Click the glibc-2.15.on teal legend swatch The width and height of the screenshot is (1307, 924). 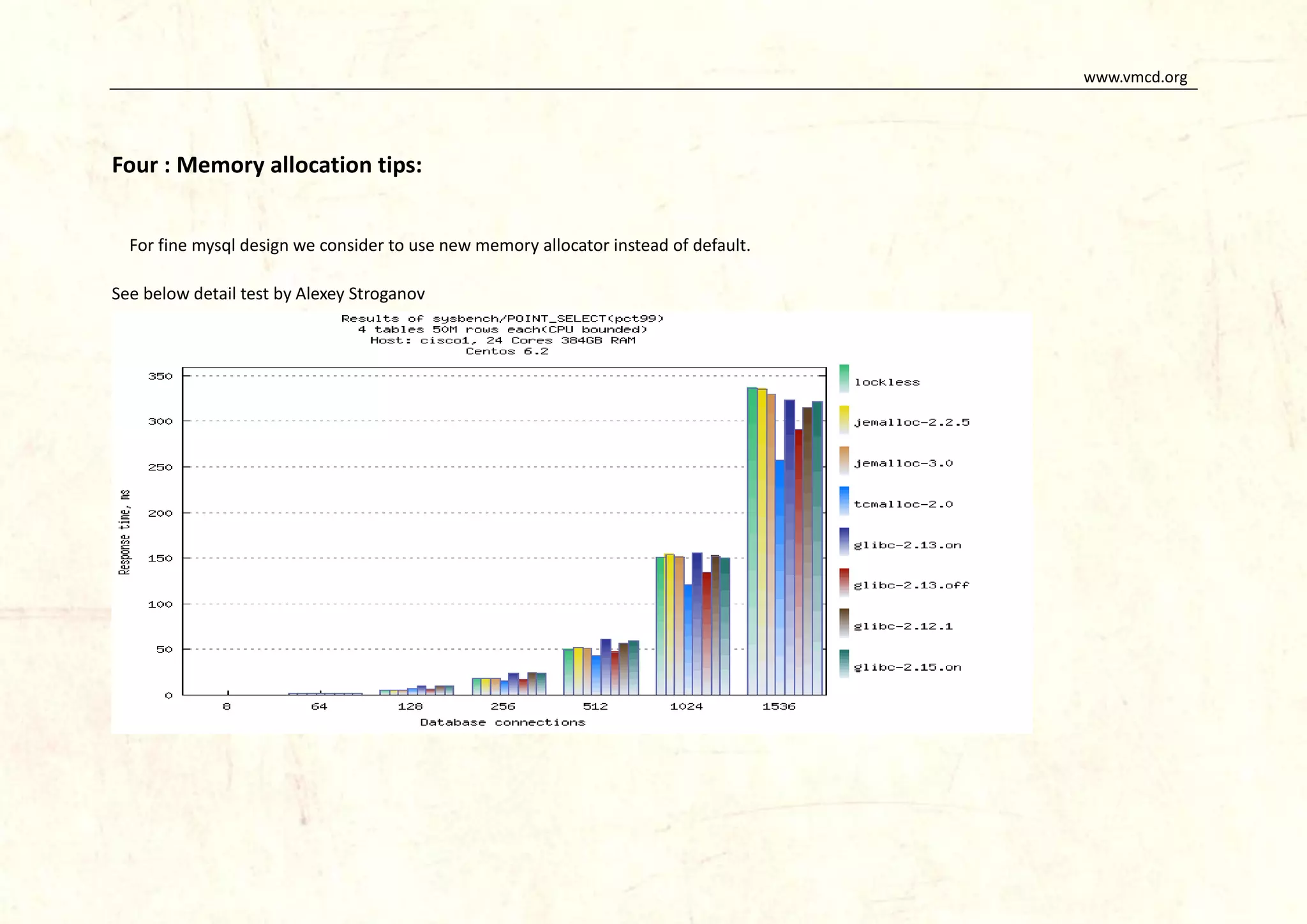[844, 664]
